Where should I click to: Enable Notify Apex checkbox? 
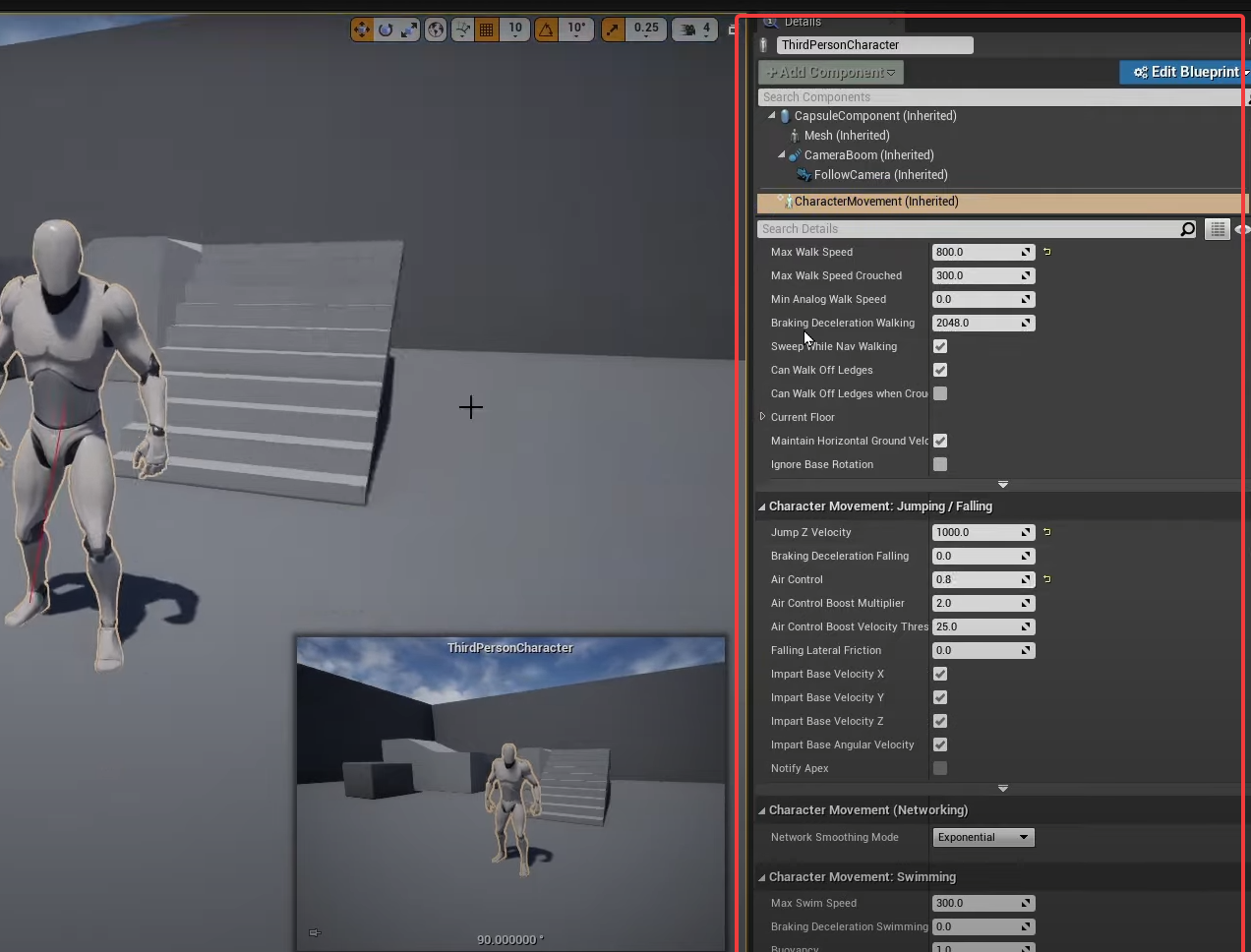(940, 768)
